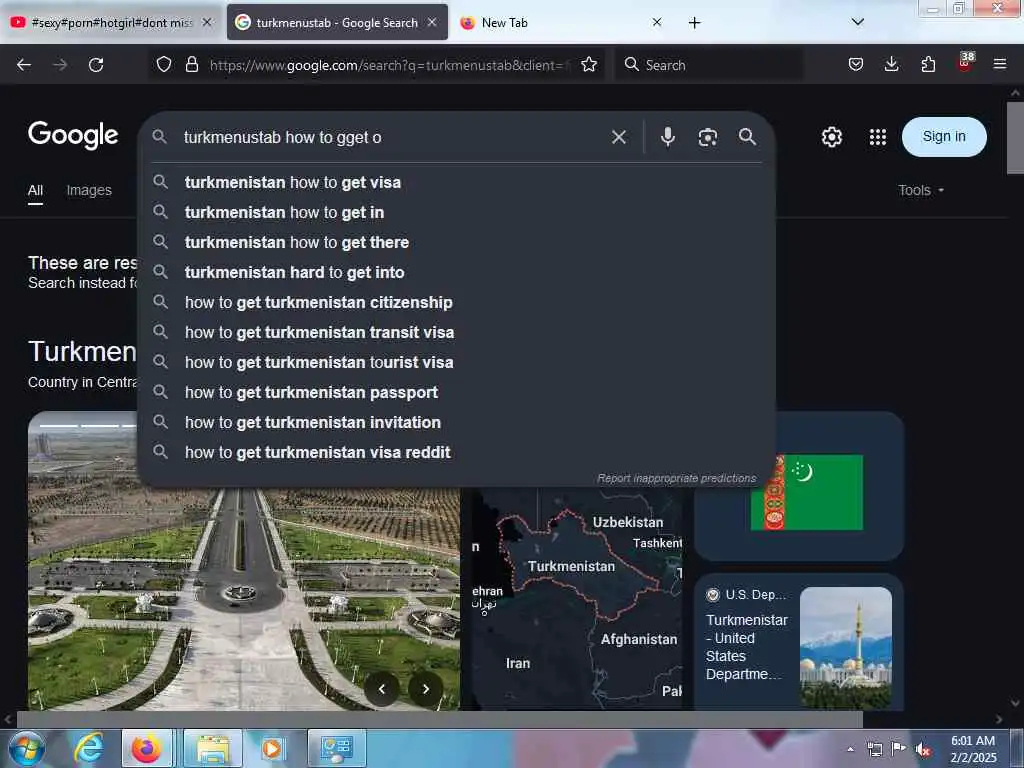The height and width of the screenshot is (768, 1024).
Task: Click the Firefox icon on the taskbar
Action: click(147, 748)
